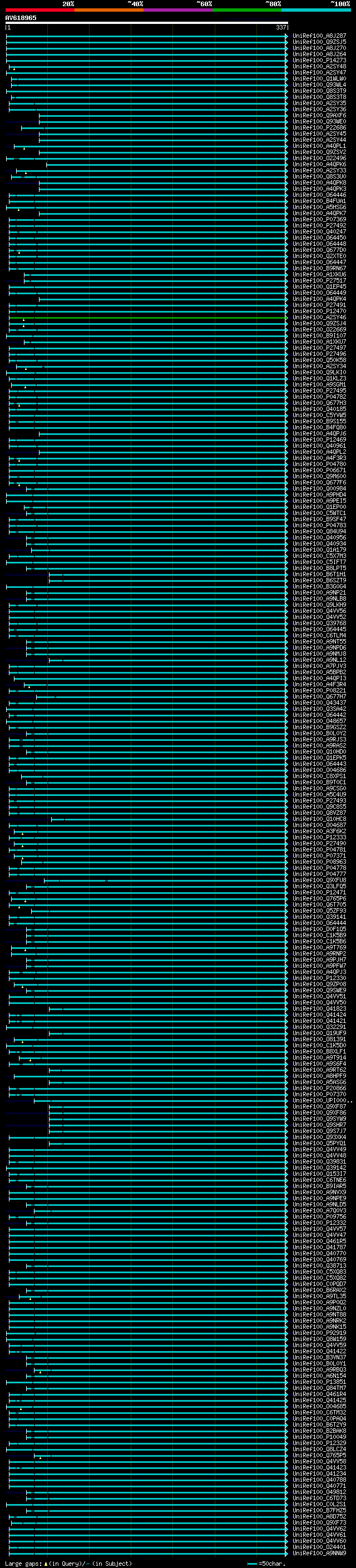The width and height of the screenshot is (356, 1568).
Task: Open hit UniRef100_Q9ZSJ5
Action: tap(319, 42)
